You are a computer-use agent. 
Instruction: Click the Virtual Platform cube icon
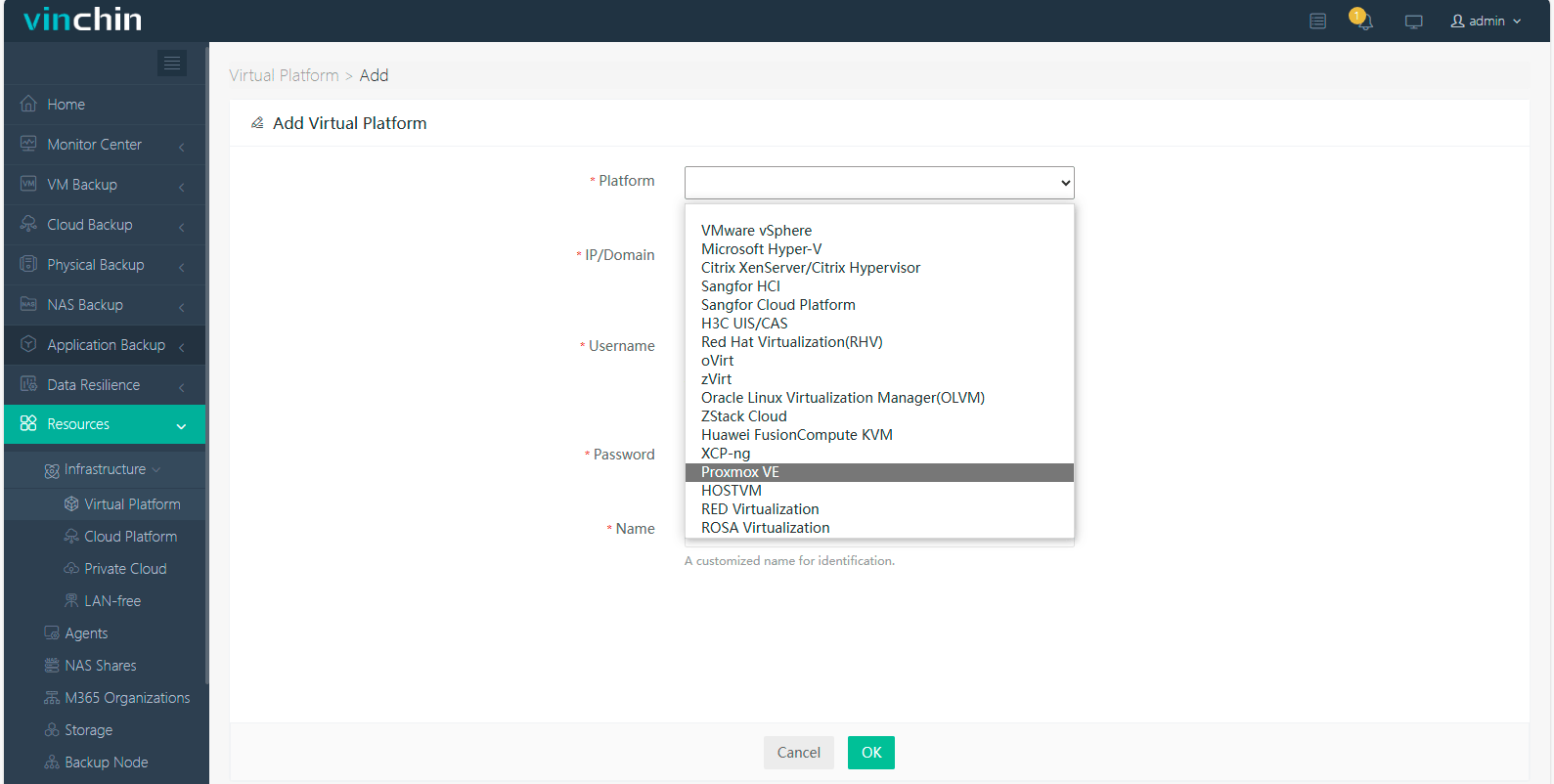point(71,503)
